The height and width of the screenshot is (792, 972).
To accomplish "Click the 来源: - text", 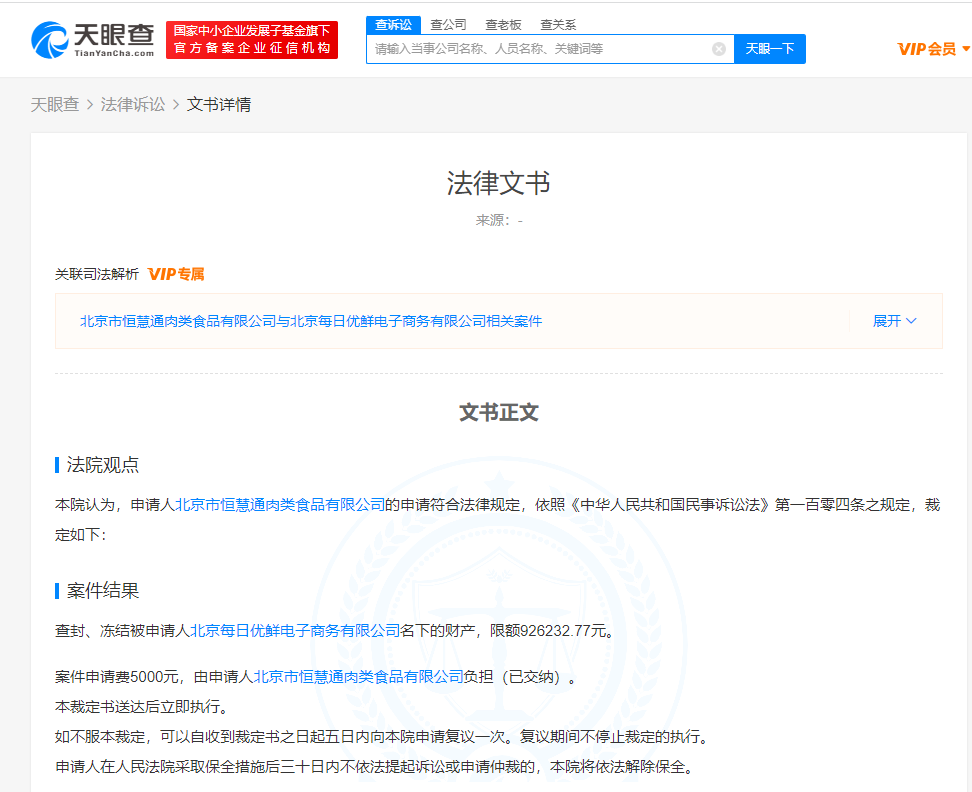I will point(499,221).
